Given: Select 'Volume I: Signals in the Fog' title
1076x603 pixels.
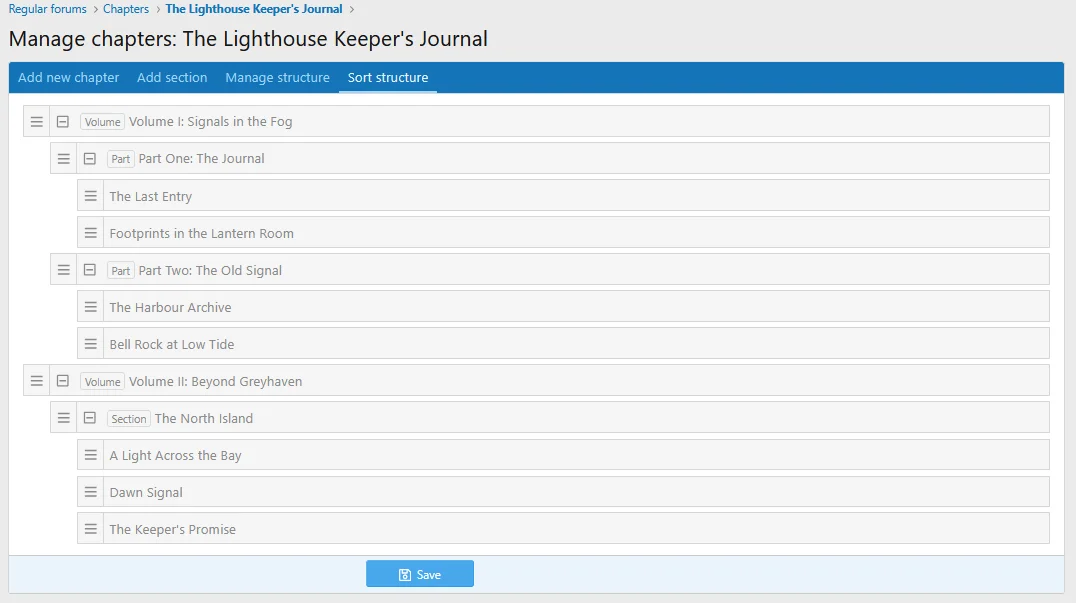Looking at the screenshot, I should pos(211,121).
